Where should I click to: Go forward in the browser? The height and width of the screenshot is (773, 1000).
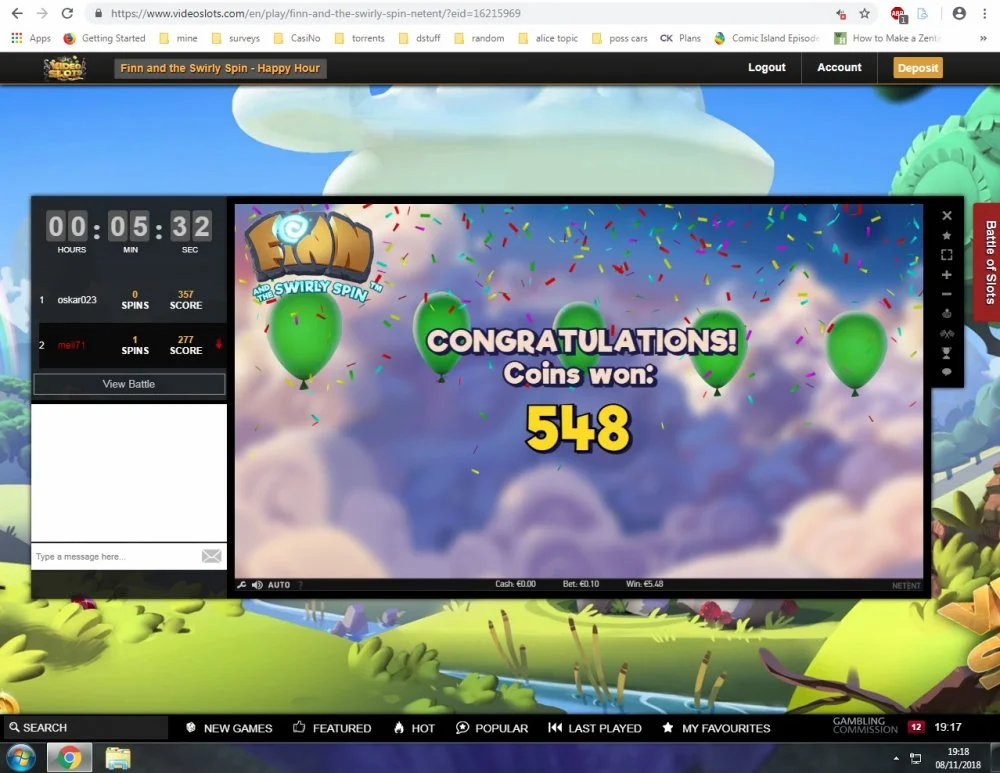[x=42, y=13]
